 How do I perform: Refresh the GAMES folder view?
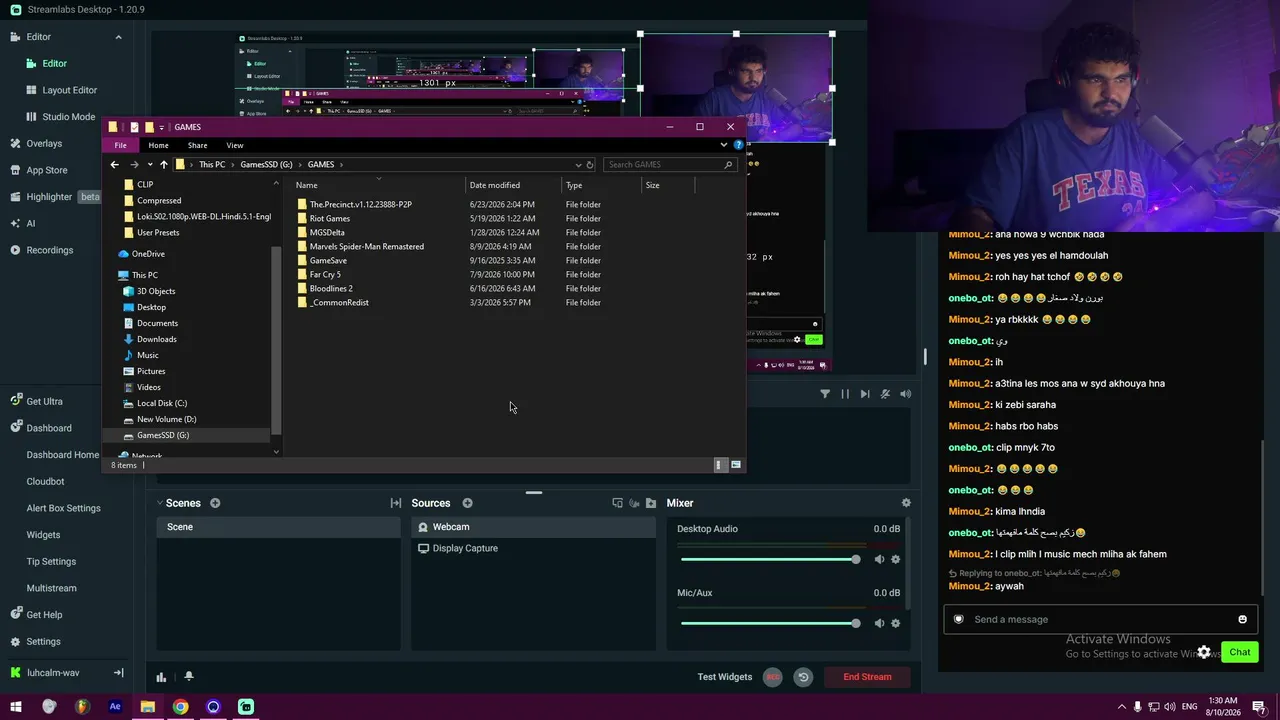pyautogui.click(x=590, y=165)
